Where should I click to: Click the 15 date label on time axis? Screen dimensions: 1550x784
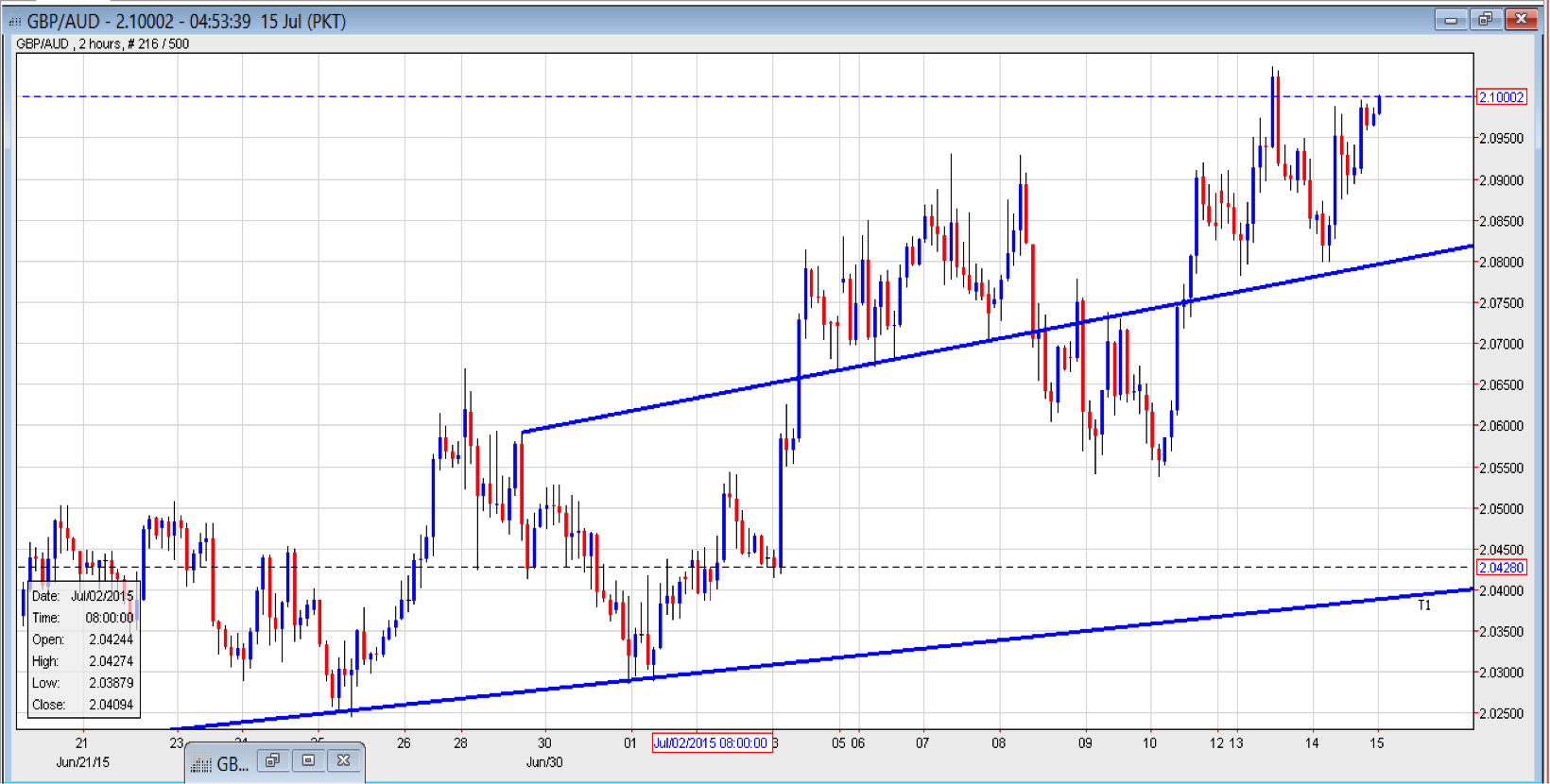pos(1377,743)
